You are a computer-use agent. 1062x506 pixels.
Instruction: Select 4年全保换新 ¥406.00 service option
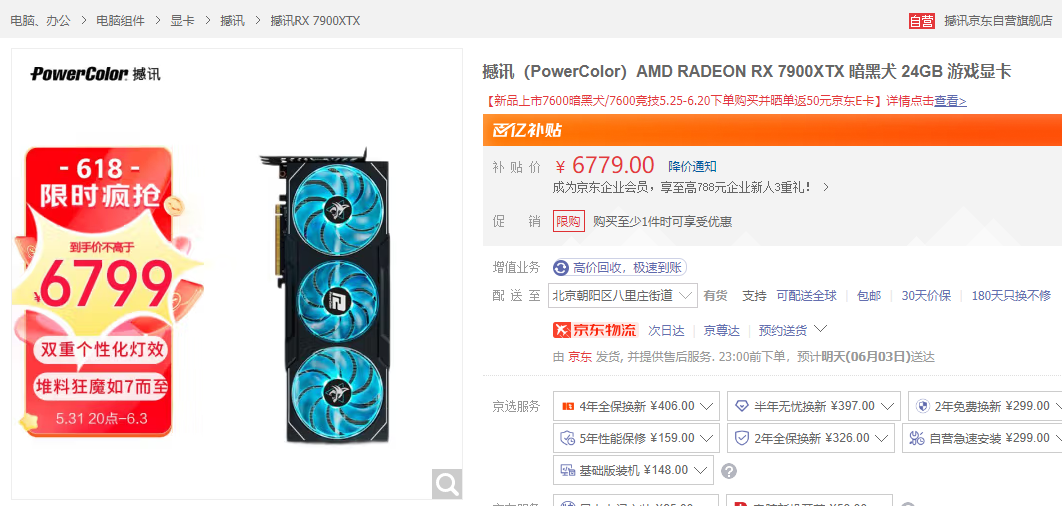click(636, 406)
